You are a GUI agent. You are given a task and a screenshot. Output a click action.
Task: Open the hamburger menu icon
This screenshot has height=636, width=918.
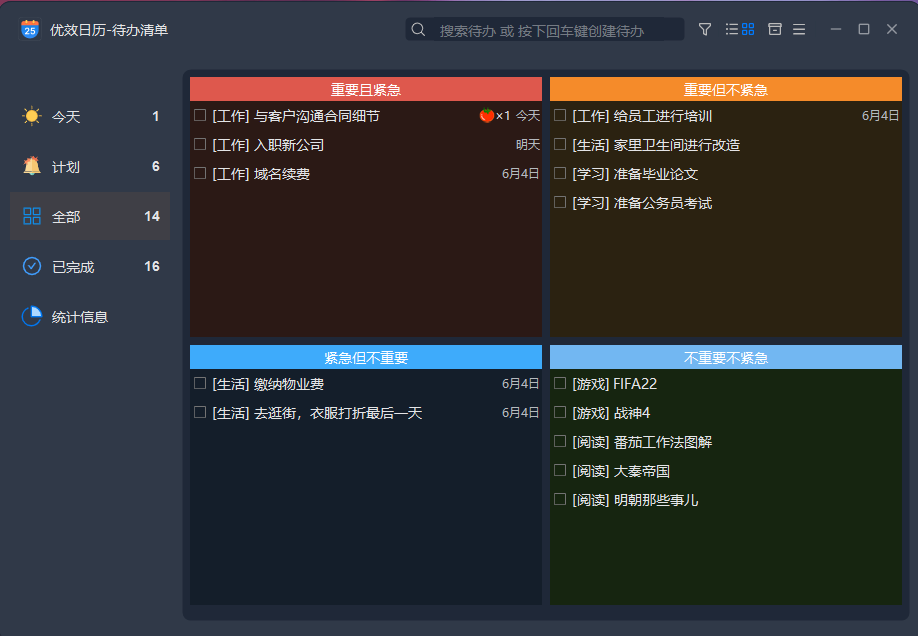click(x=799, y=29)
